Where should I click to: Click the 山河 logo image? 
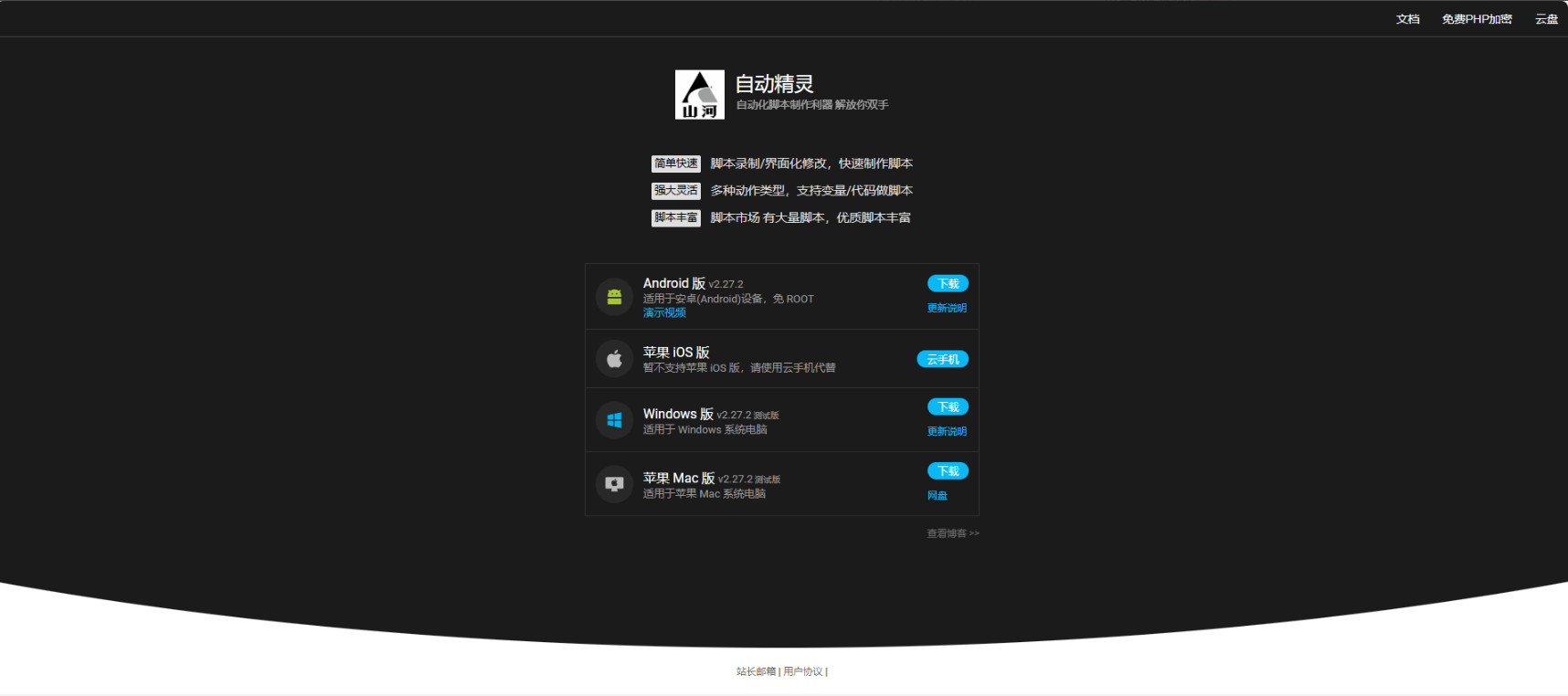click(699, 95)
